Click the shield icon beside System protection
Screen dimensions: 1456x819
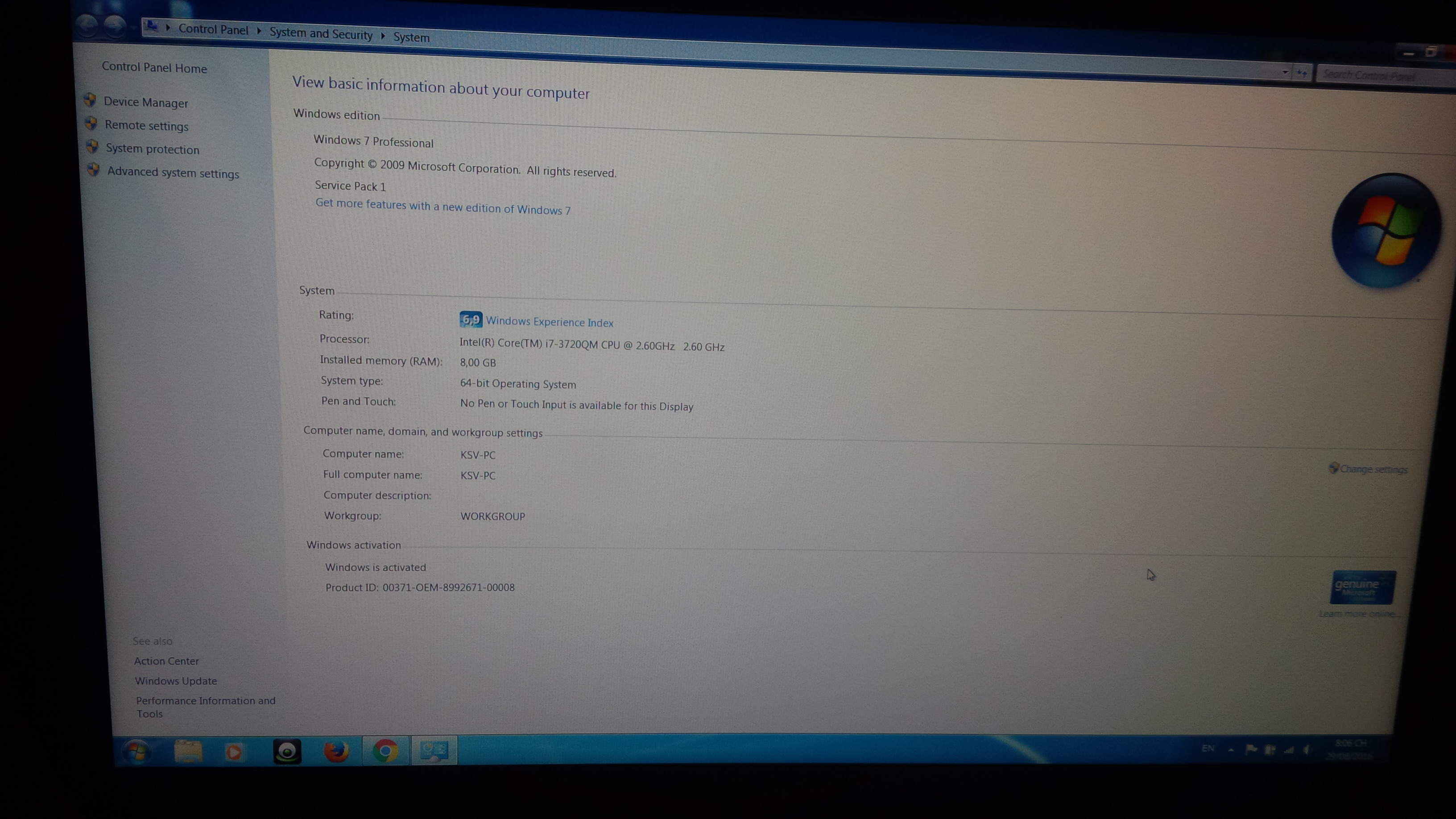click(x=92, y=146)
